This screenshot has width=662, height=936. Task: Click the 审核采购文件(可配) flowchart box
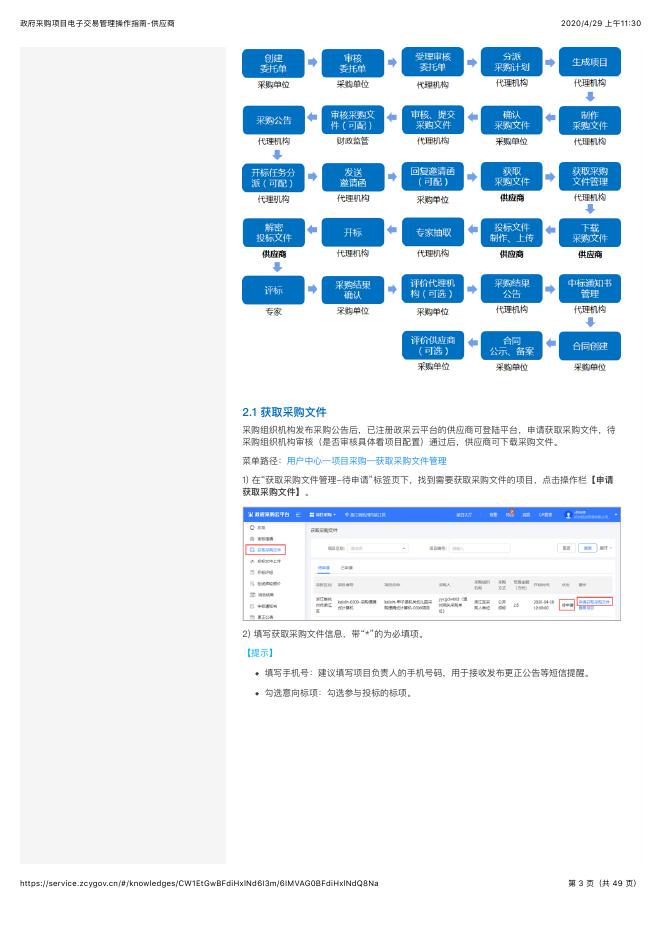tap(352, 120)
